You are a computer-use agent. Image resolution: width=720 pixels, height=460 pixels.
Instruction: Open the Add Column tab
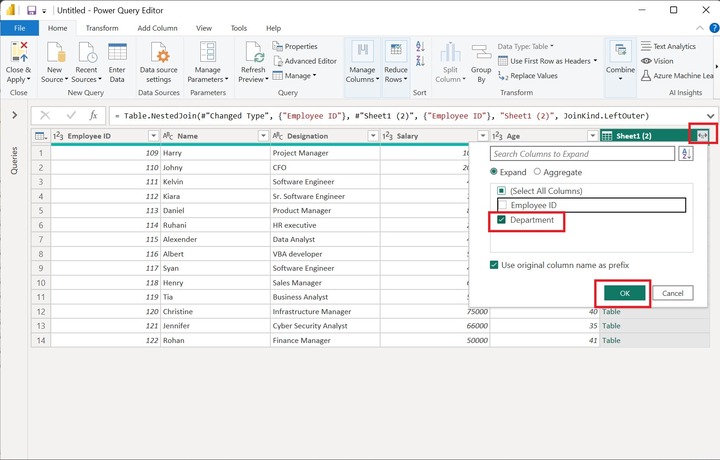[x=158, y=28]
